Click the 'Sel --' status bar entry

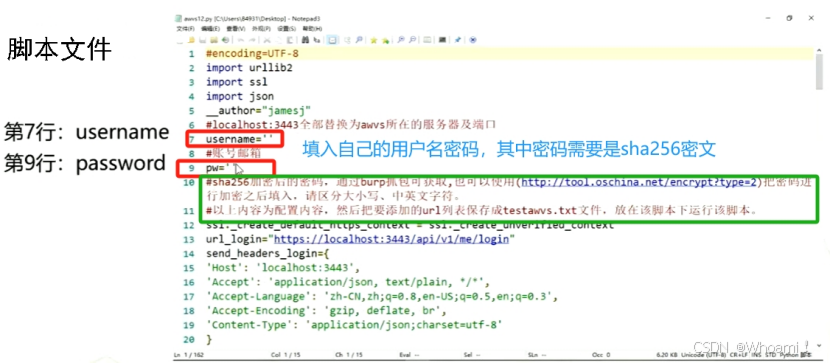coord(472,355)
